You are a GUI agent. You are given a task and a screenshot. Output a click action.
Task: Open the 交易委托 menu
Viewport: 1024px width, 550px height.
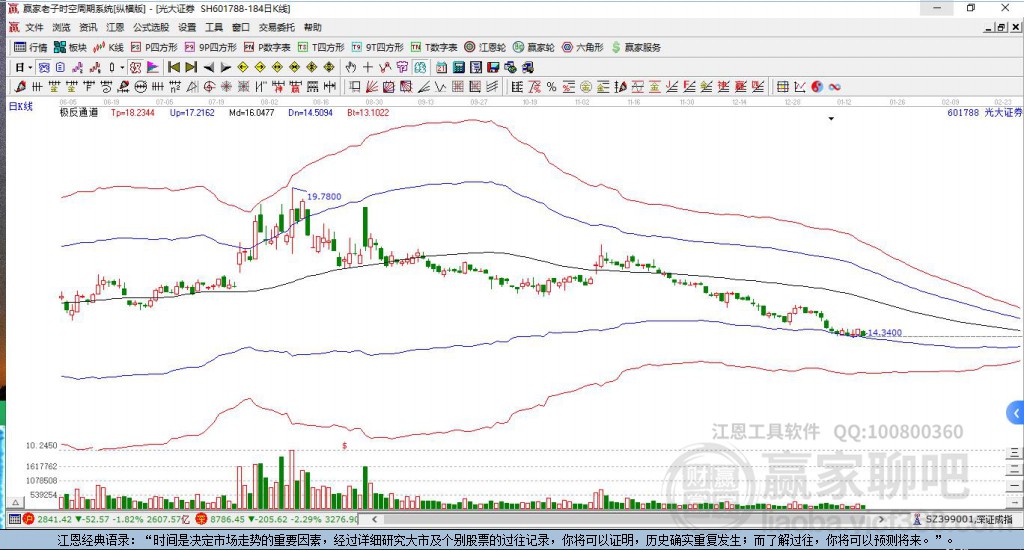click(x=276, y=27)
